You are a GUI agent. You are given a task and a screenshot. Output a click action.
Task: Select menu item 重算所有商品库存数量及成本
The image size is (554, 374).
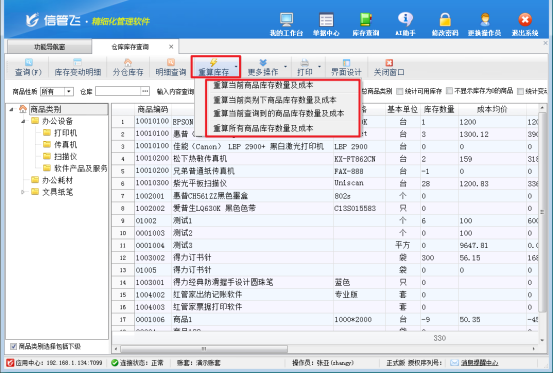click(x=263, y=128)
